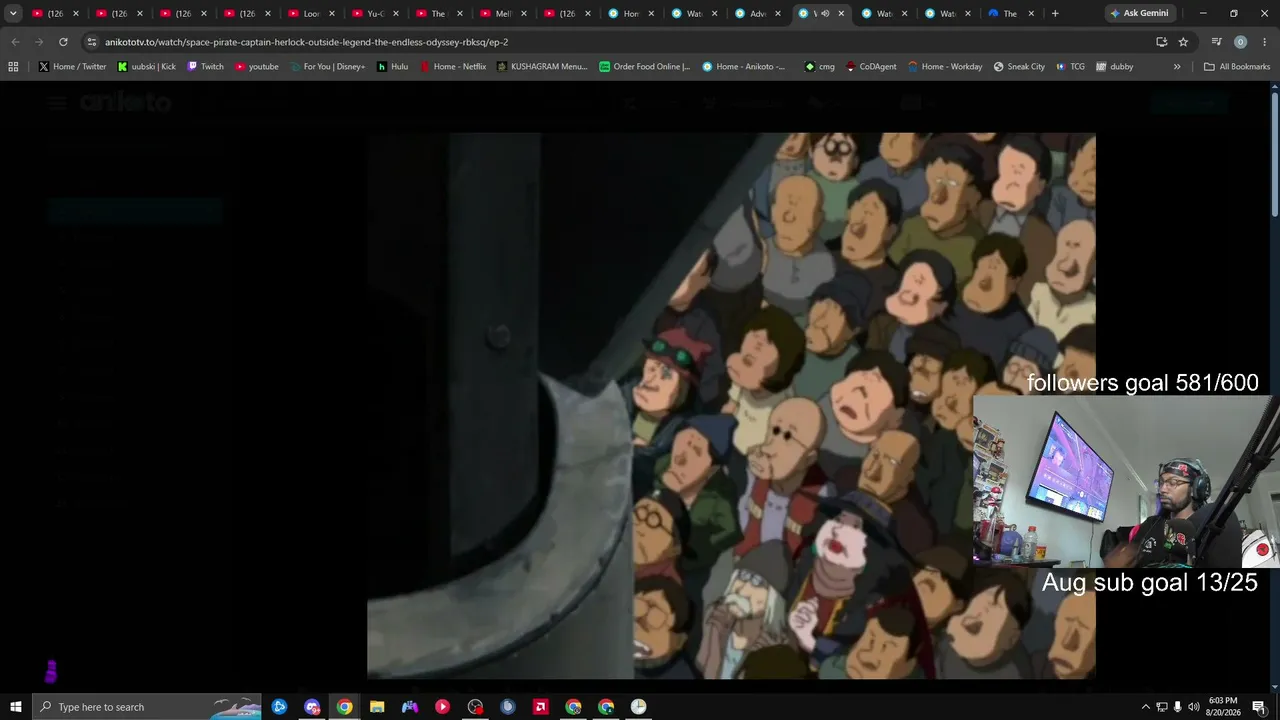Viewport: 1280px width, 720px height.
Task: Open the Chrome profile avatar
Action: pos(1240,42)
